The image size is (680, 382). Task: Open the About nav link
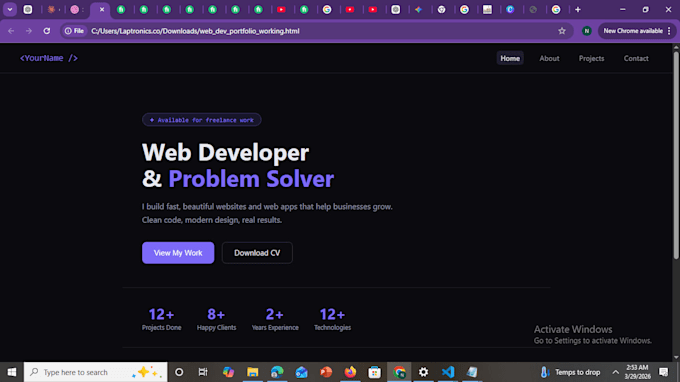pyautogui.click(x=549, y=58)
